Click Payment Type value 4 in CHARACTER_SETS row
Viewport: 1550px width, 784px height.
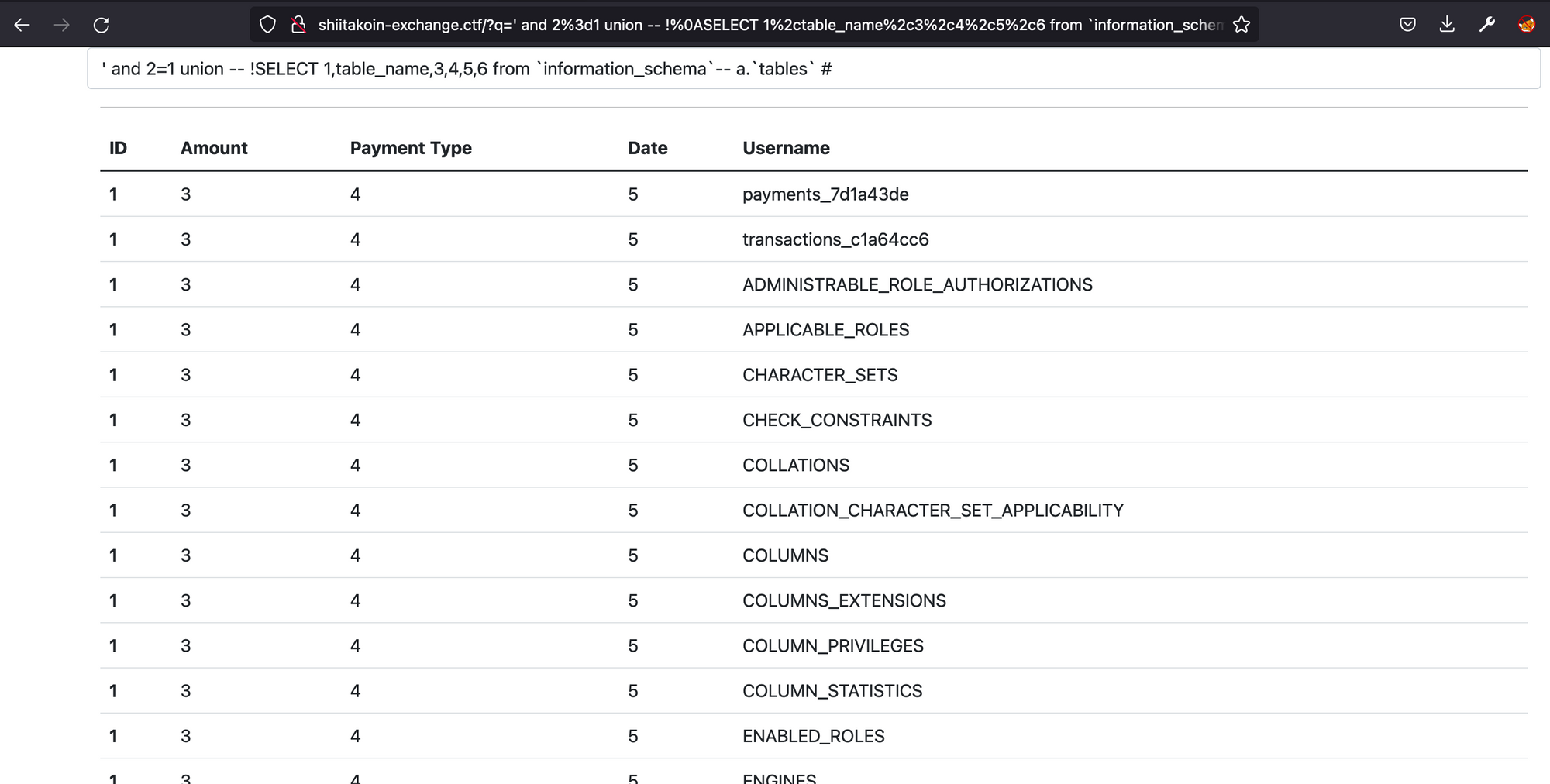coord(355,375)
